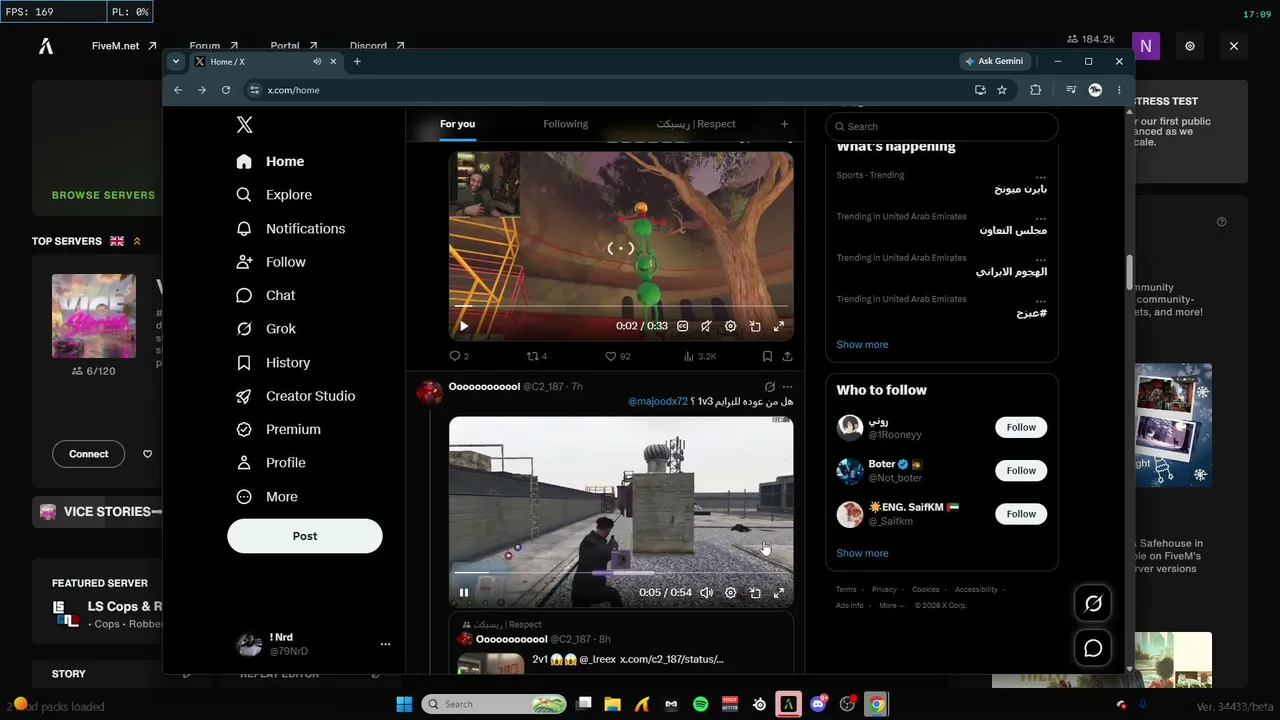Unmute the first video
Image resolution: width=1280 pixels, height=720 pixels.
(706, 326)
